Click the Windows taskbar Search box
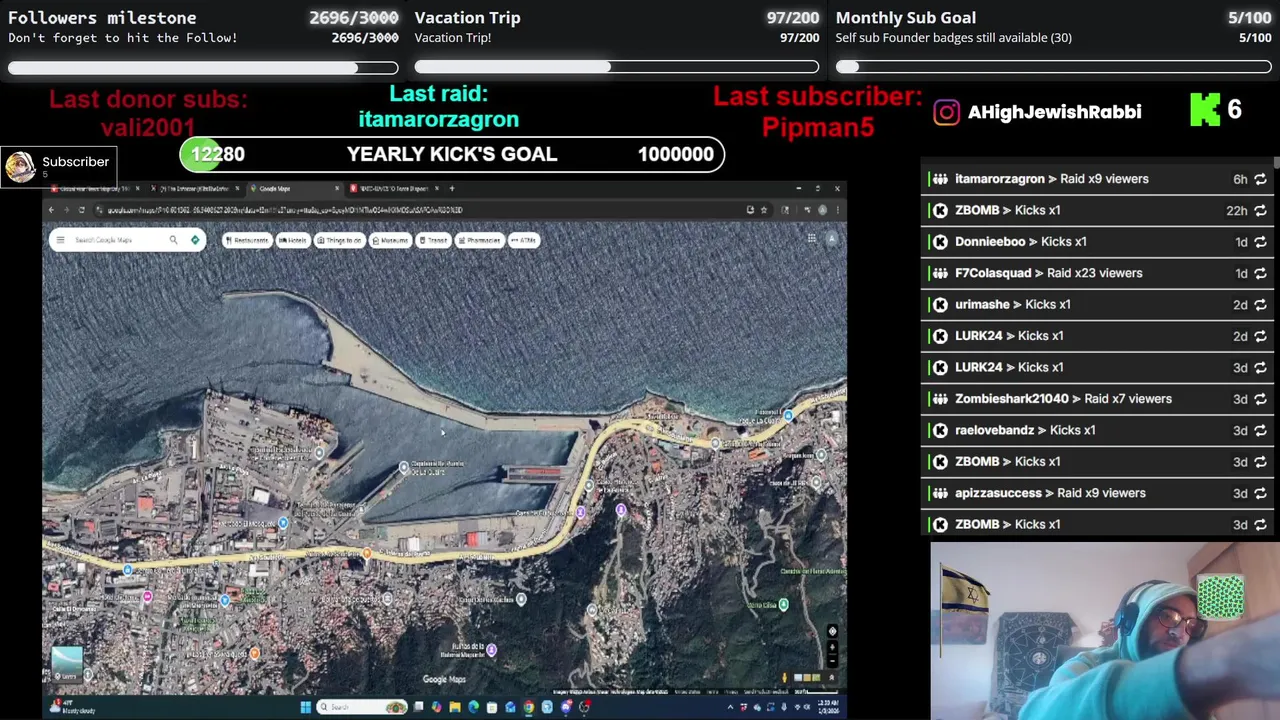Image resolution: width=1280 pixels, height=720 pixels. coord(362,707)
